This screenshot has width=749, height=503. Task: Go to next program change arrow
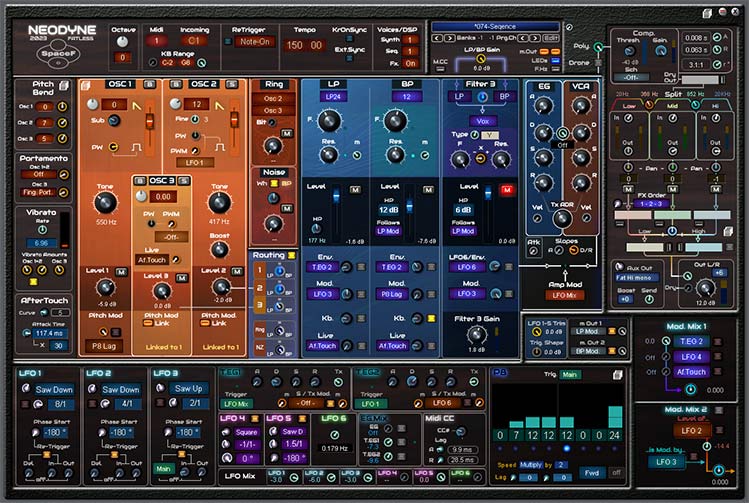pyautogui.click(x=535, y=38)
